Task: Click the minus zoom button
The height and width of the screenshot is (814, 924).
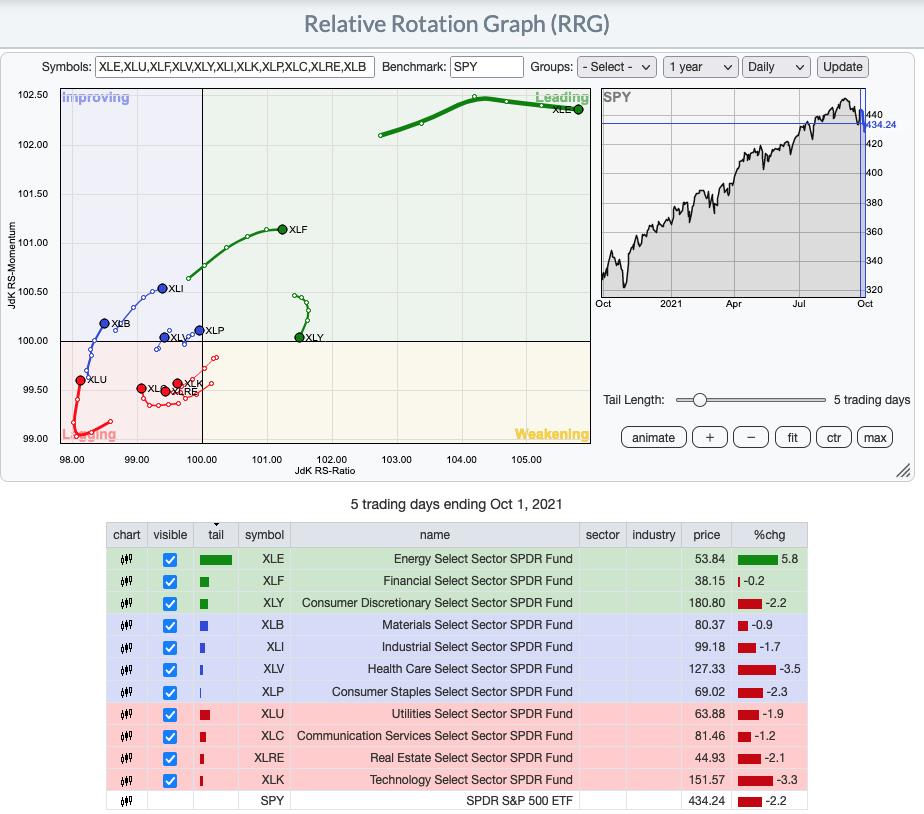Action: (x=751, y=438)
